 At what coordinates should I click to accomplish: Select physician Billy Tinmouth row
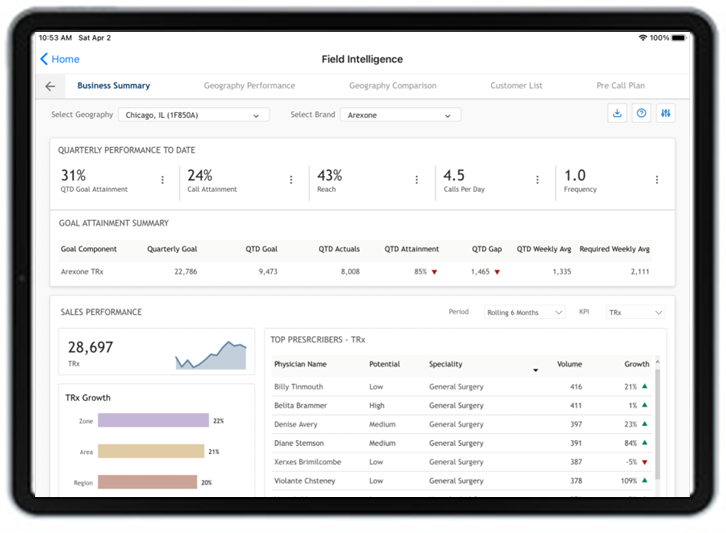pos(462,387)
